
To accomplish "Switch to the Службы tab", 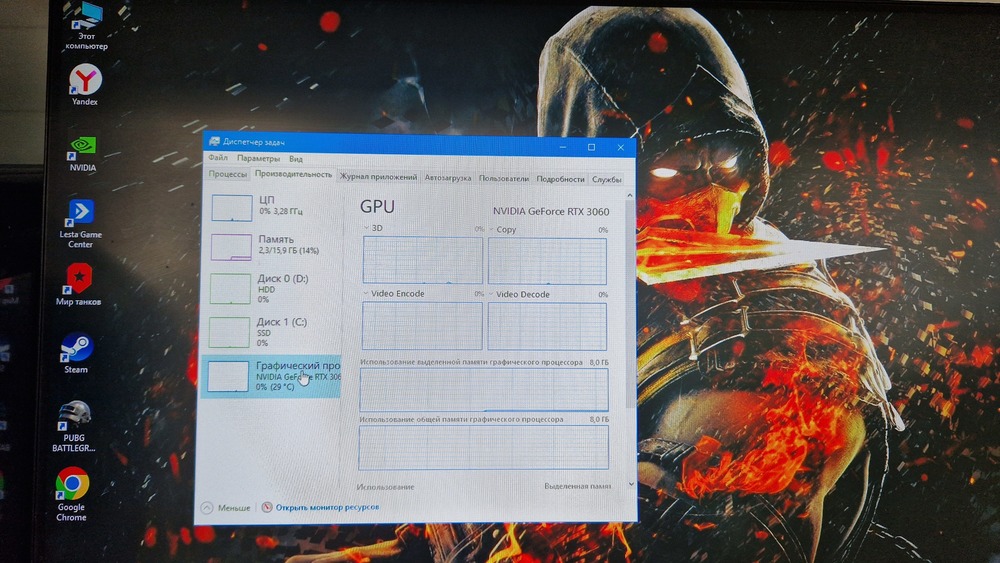I will [607, 180].
